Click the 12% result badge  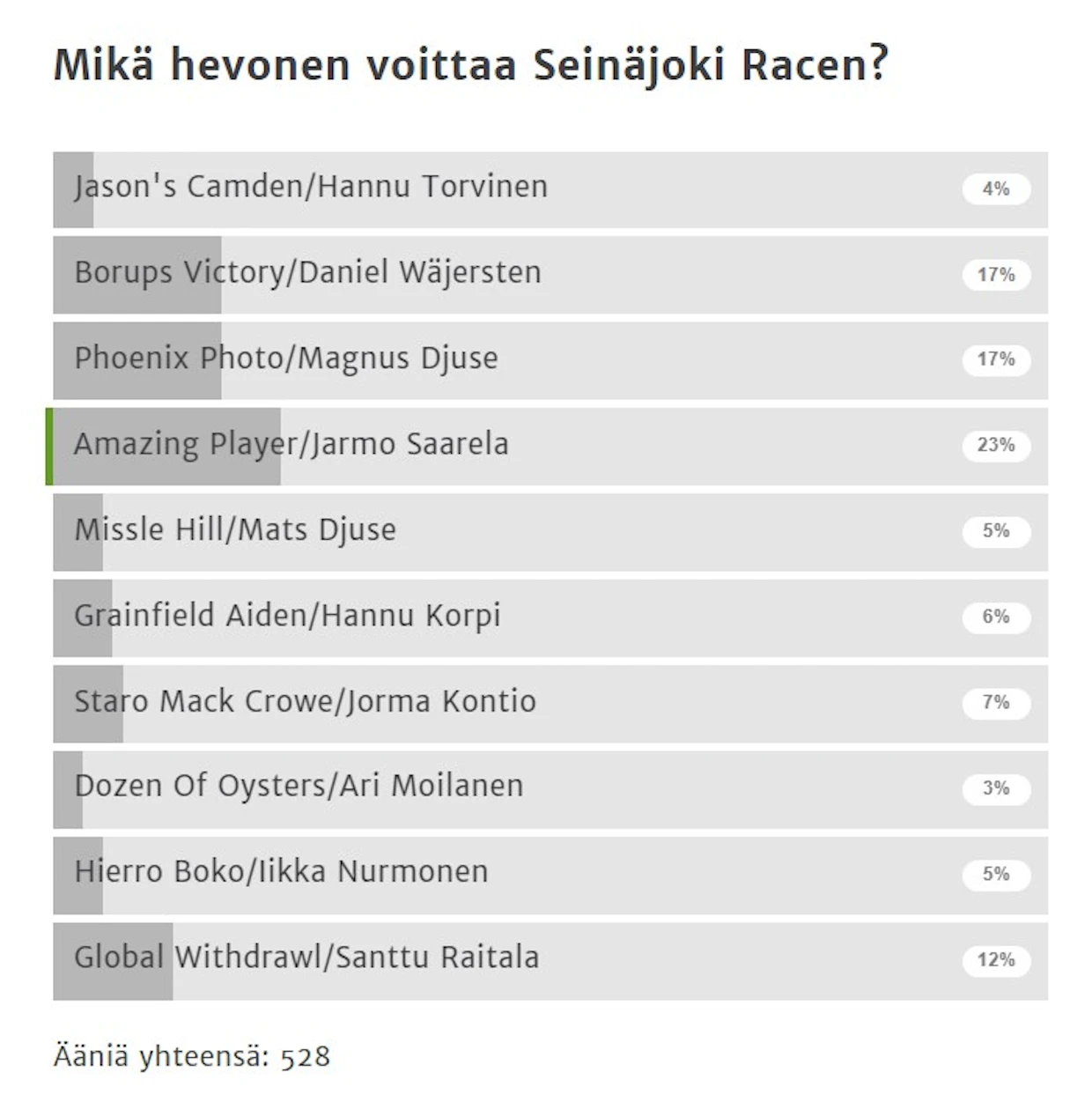tap(996, 959)
